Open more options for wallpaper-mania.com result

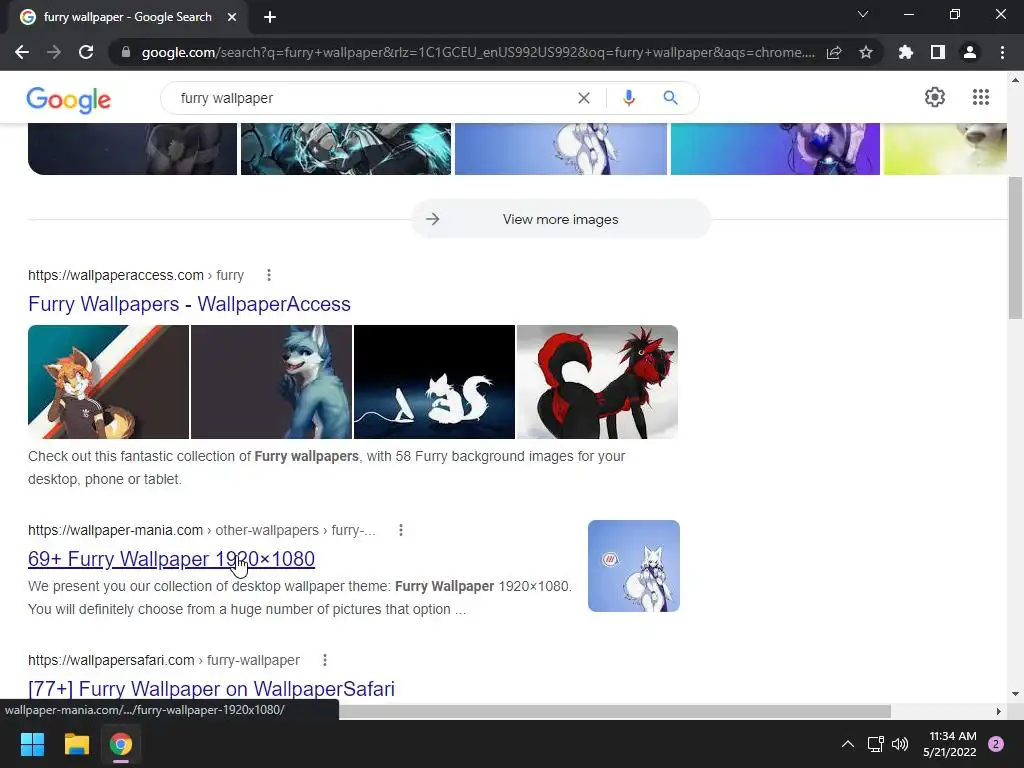pyautogui.click(x=401, y=530)
